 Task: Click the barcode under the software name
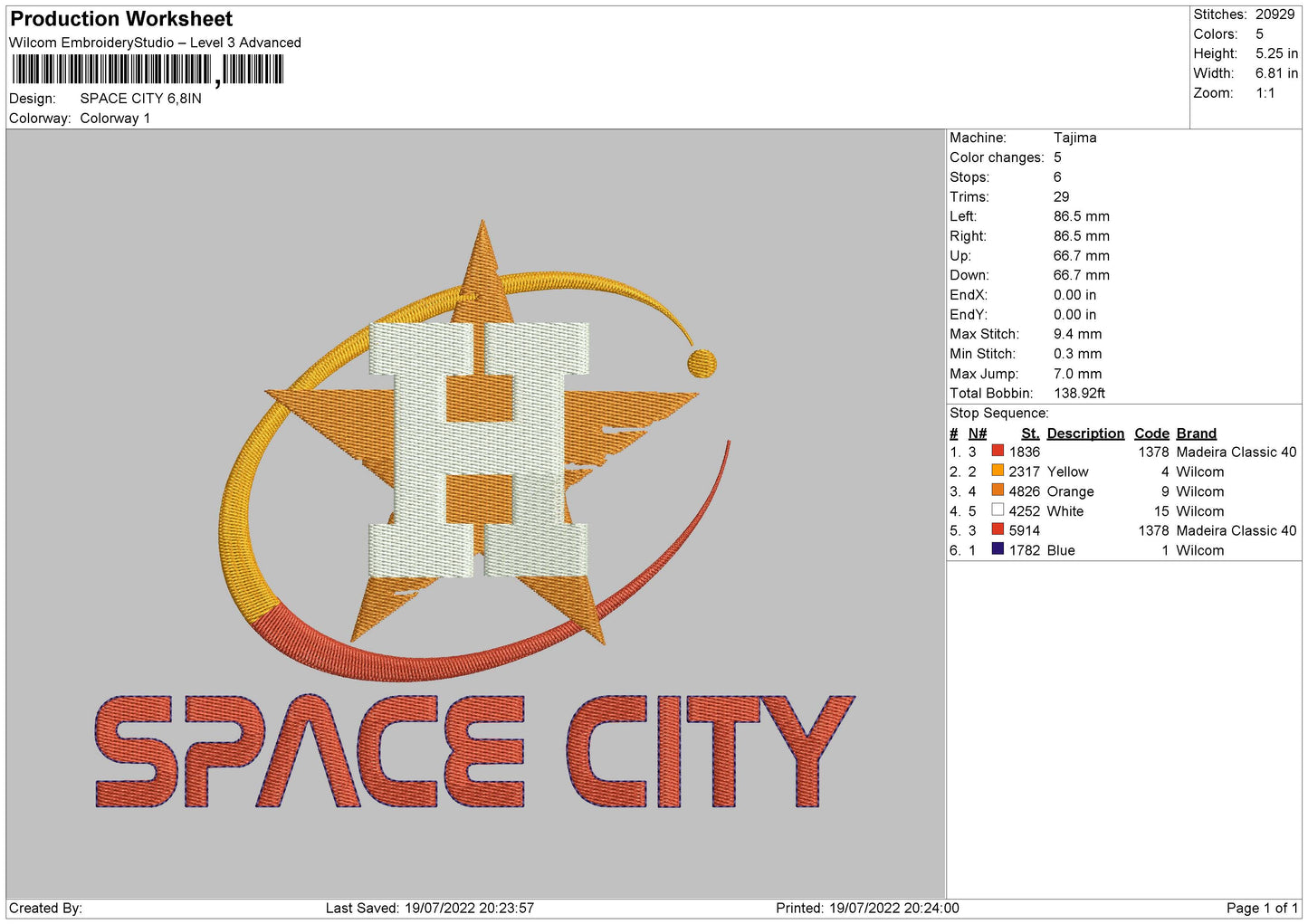click(148, 70)
